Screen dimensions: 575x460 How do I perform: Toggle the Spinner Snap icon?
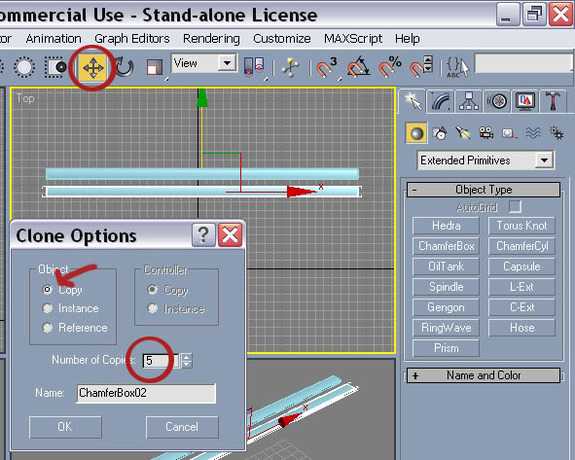point(421,66)
